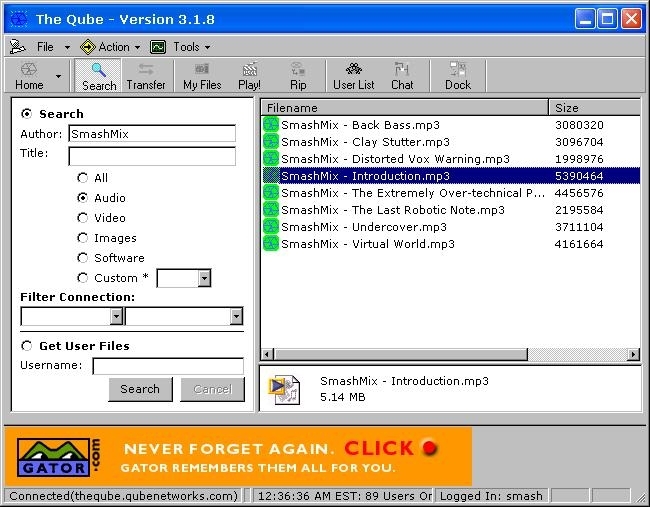Click the Cancel button
This screenshot has height=507, width=650.
pos(212,389)
